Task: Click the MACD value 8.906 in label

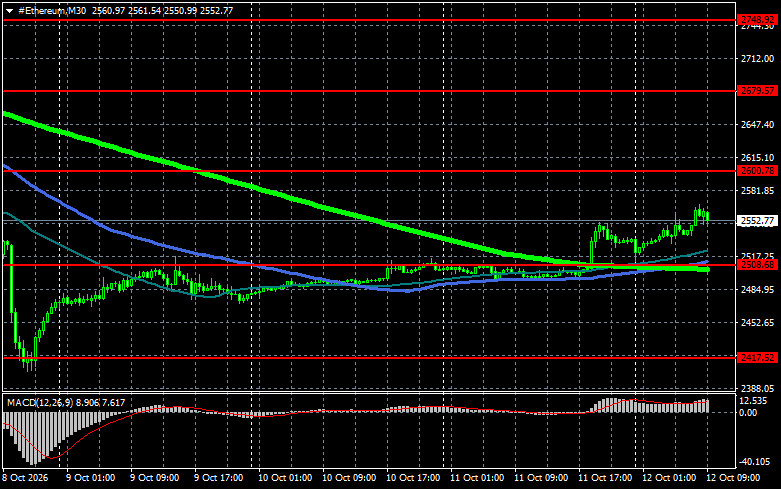Action: coord(87,402)
